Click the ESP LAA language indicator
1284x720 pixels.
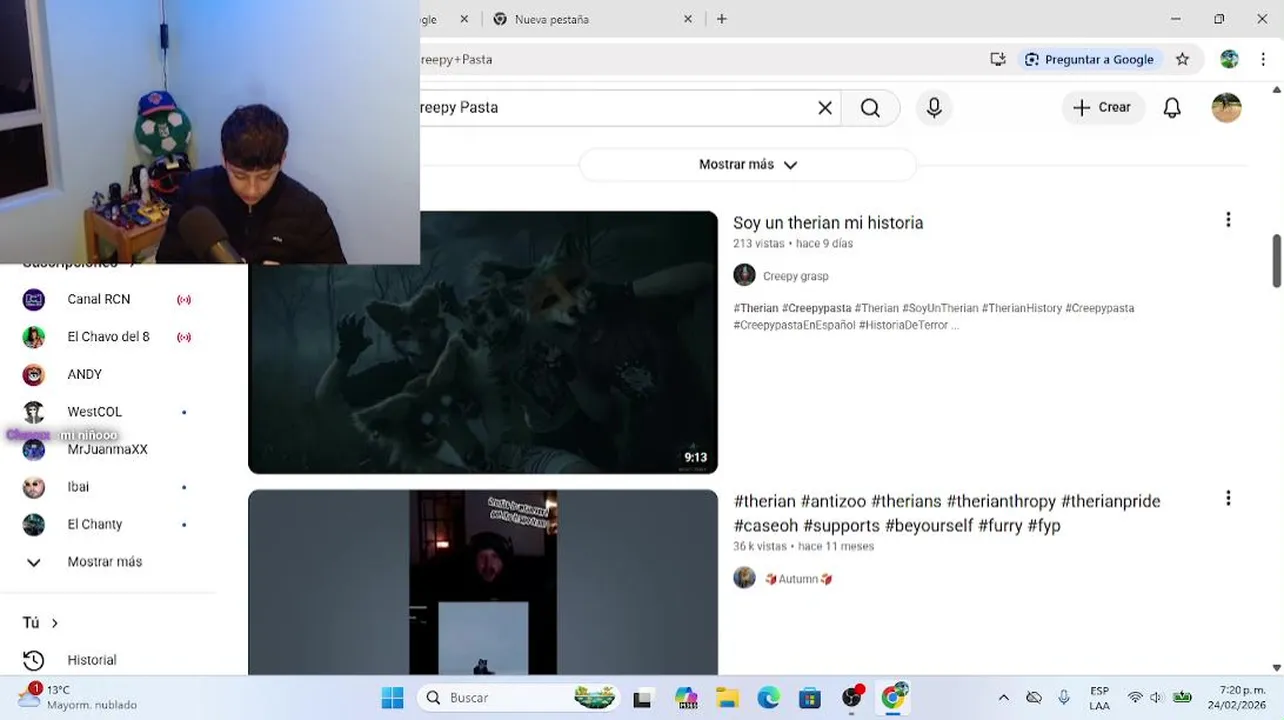[1099, 698]
